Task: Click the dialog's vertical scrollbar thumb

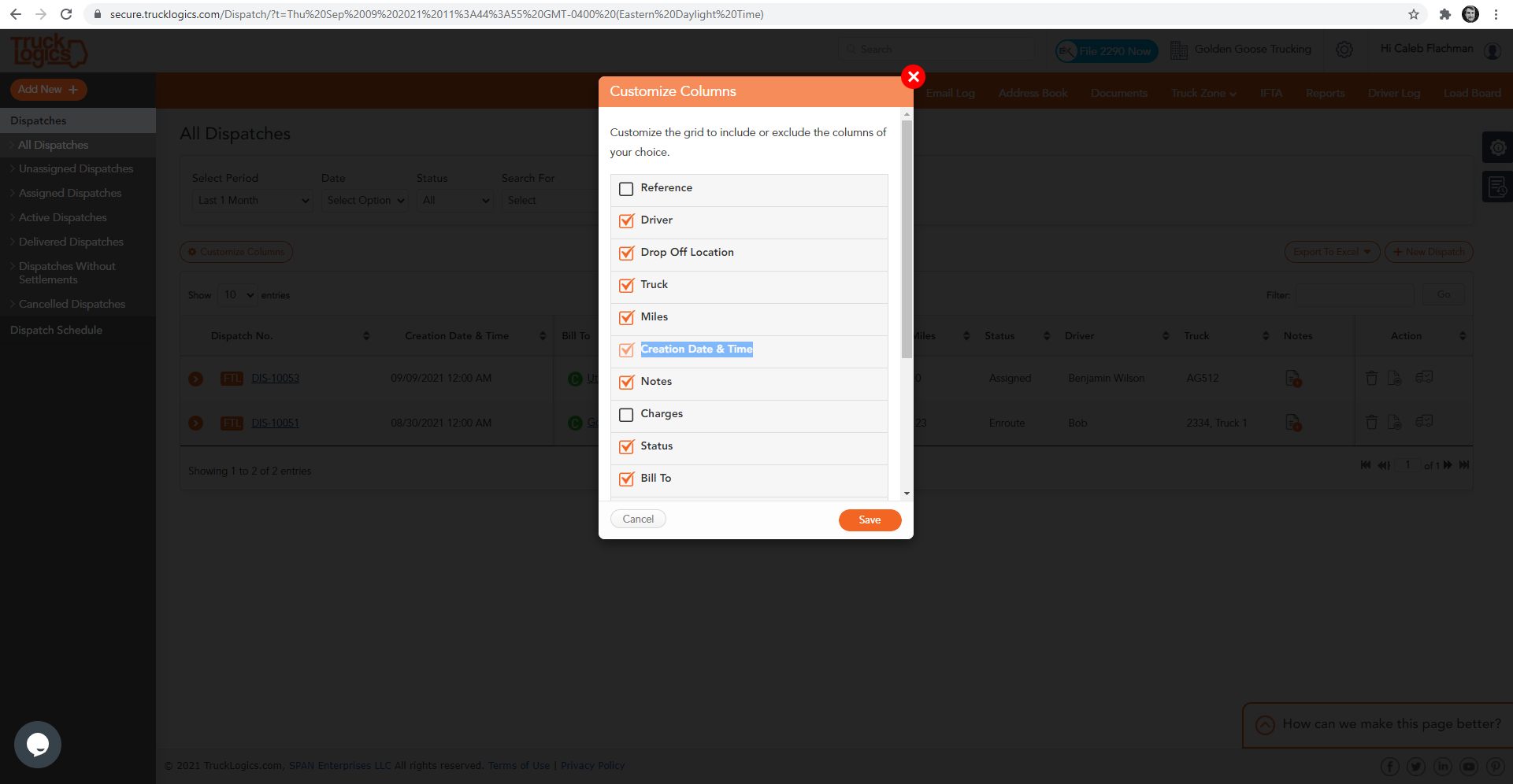Action: (x=907, y=239)
